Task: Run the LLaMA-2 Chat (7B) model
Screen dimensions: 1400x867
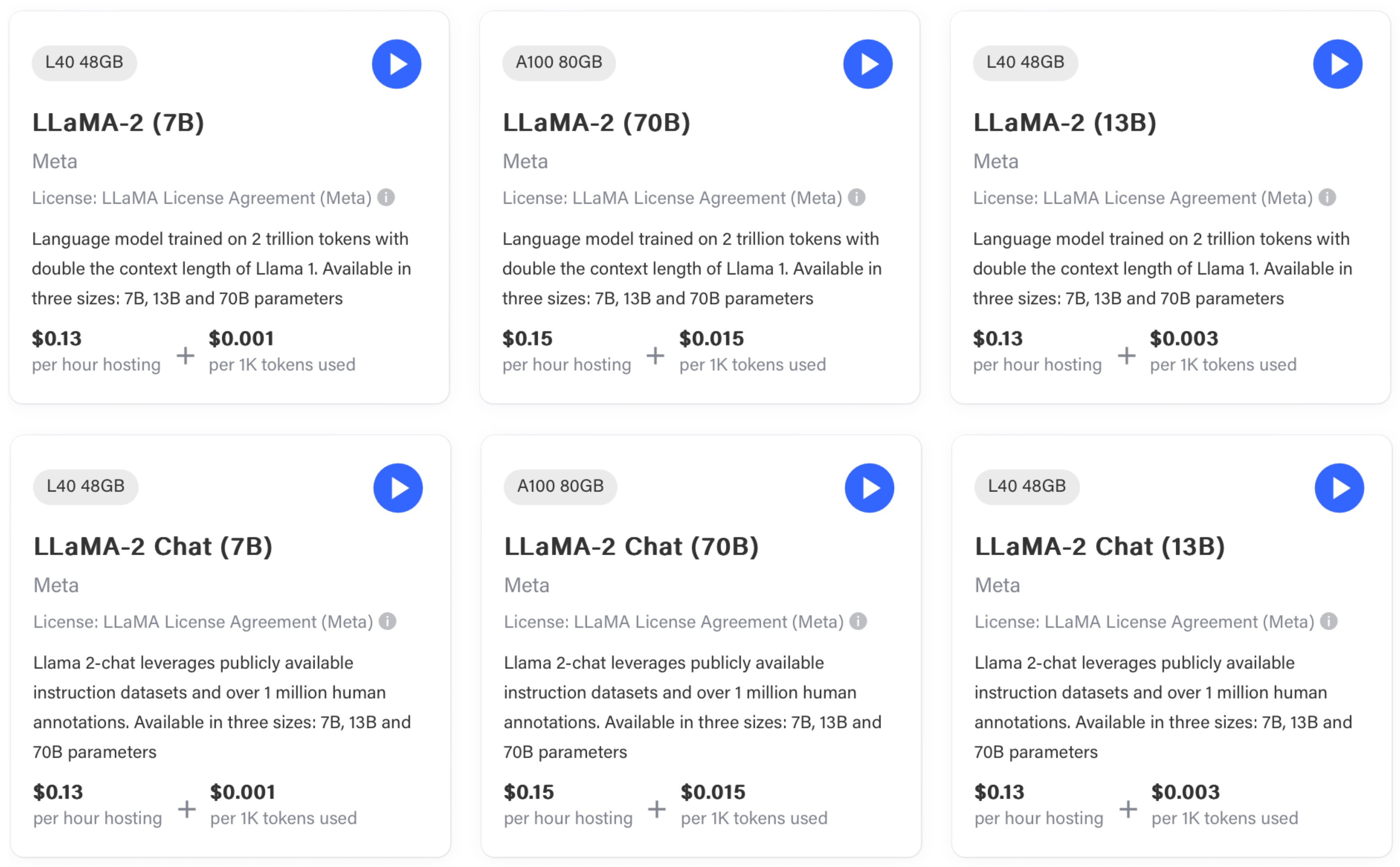Action: tap(398, 488)
